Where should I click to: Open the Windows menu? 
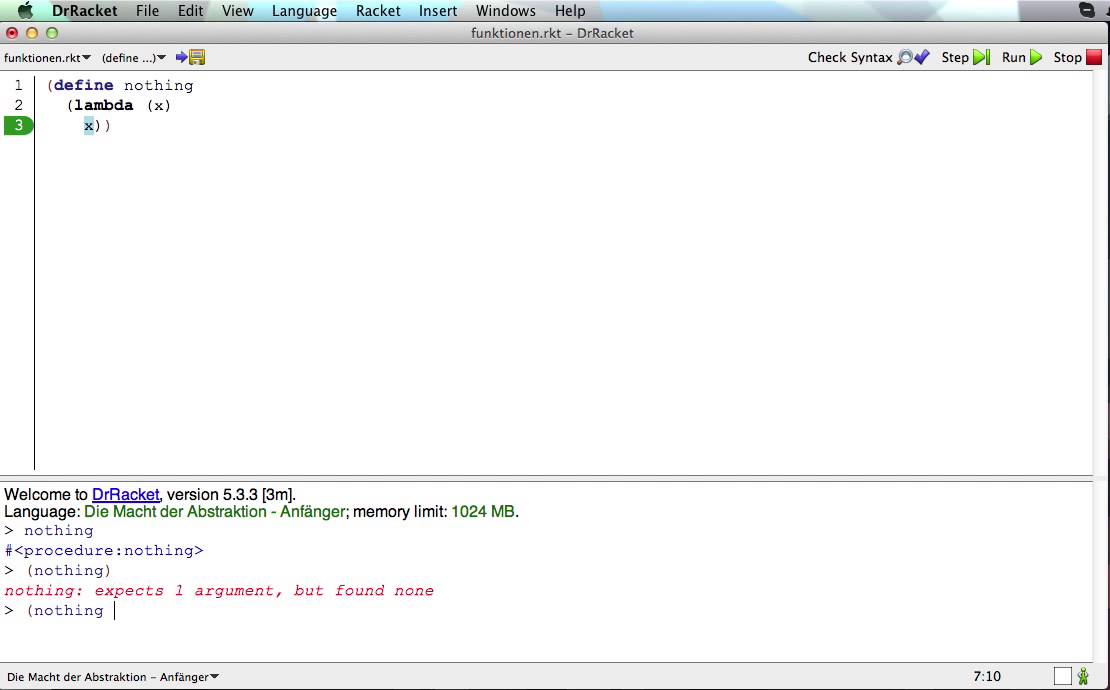(505, 11)
